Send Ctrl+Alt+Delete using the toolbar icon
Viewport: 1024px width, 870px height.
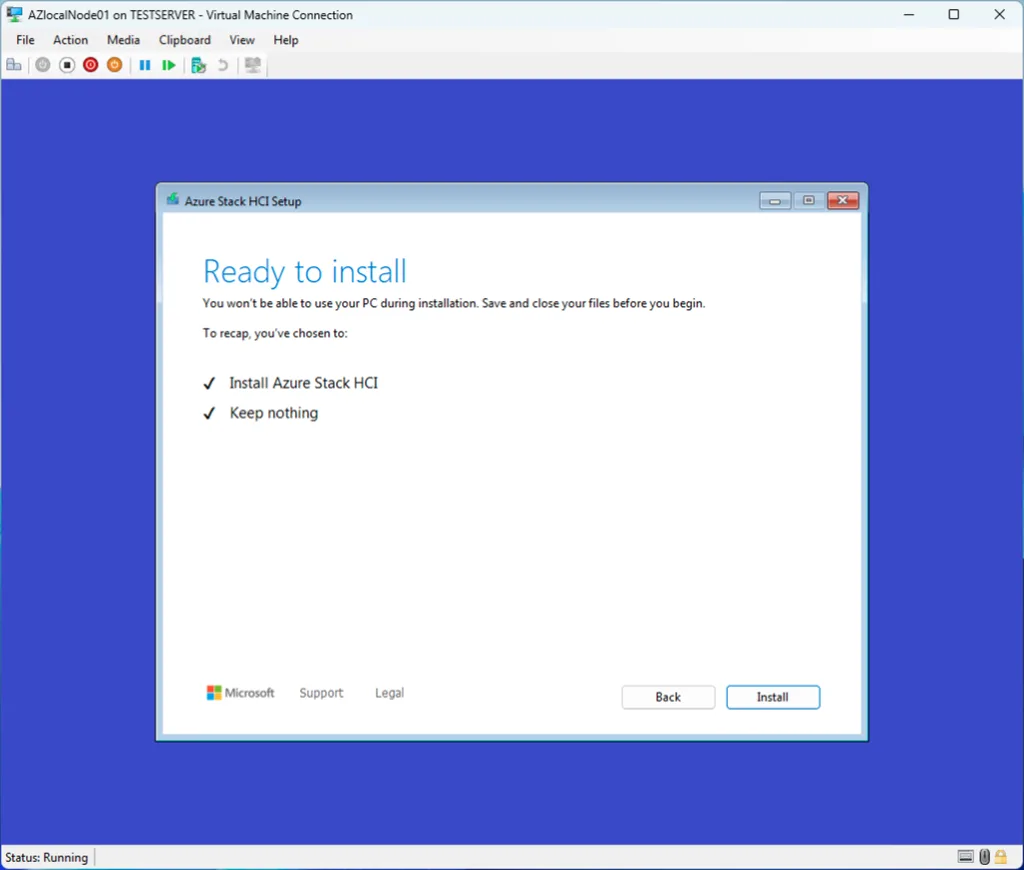click(14, 65)
